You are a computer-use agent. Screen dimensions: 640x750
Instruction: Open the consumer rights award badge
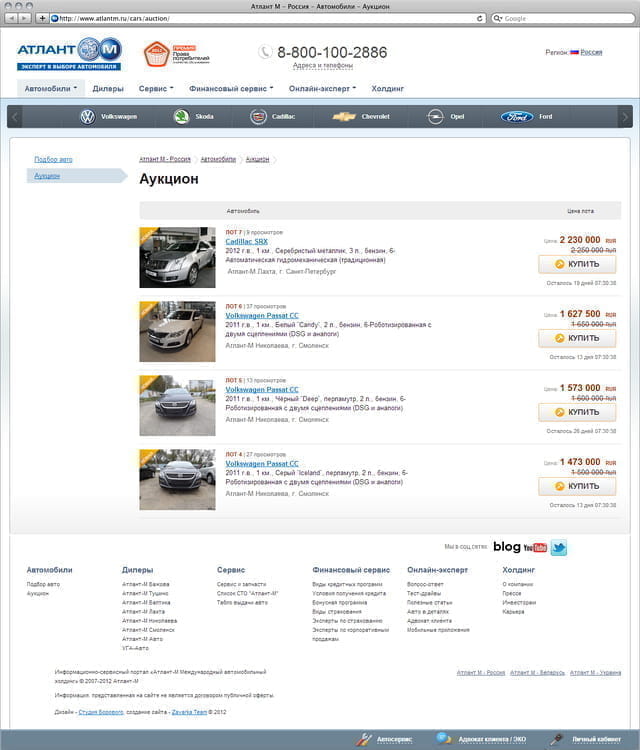click(x=177, y=54)
